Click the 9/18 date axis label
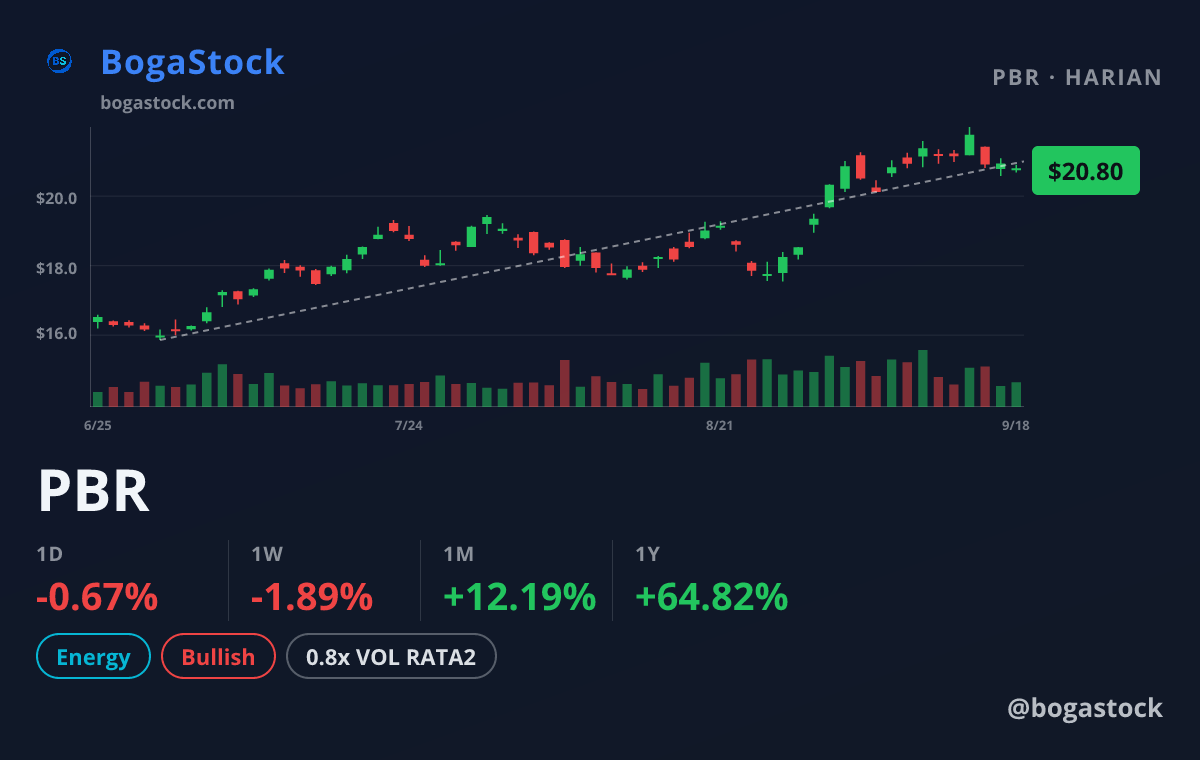Screen dimensions: 1200x760 (1015, 426)
